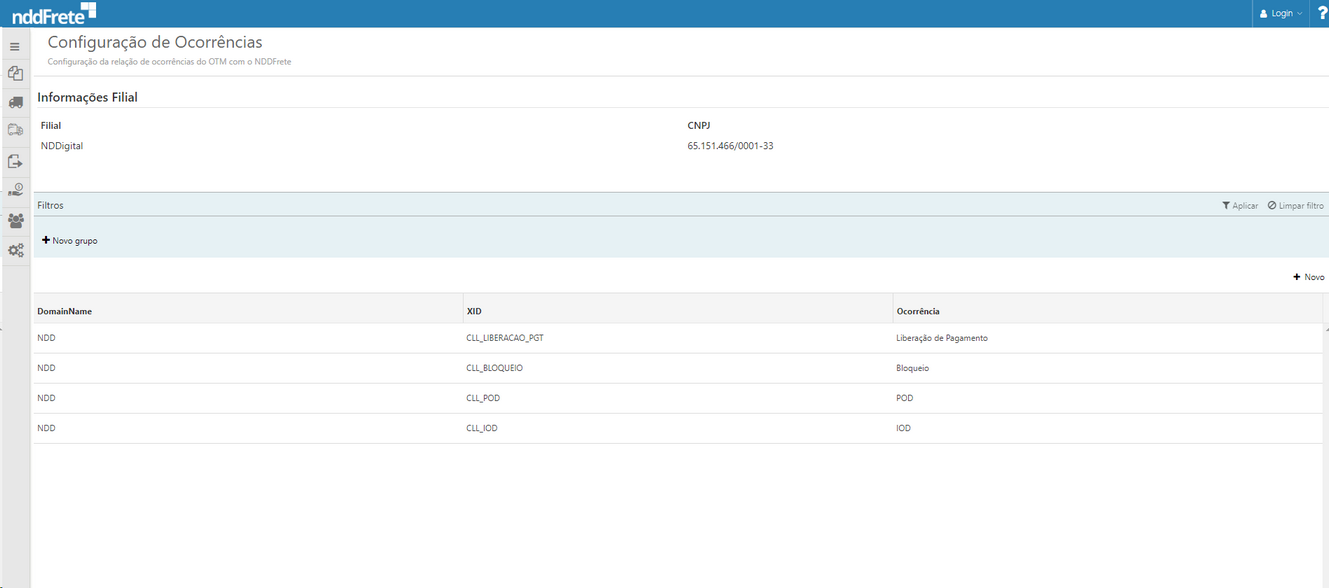Screen dimensions: 1329x588
Task: Select the CLL_LIBERACAO_PGT row
Action: 505,338
